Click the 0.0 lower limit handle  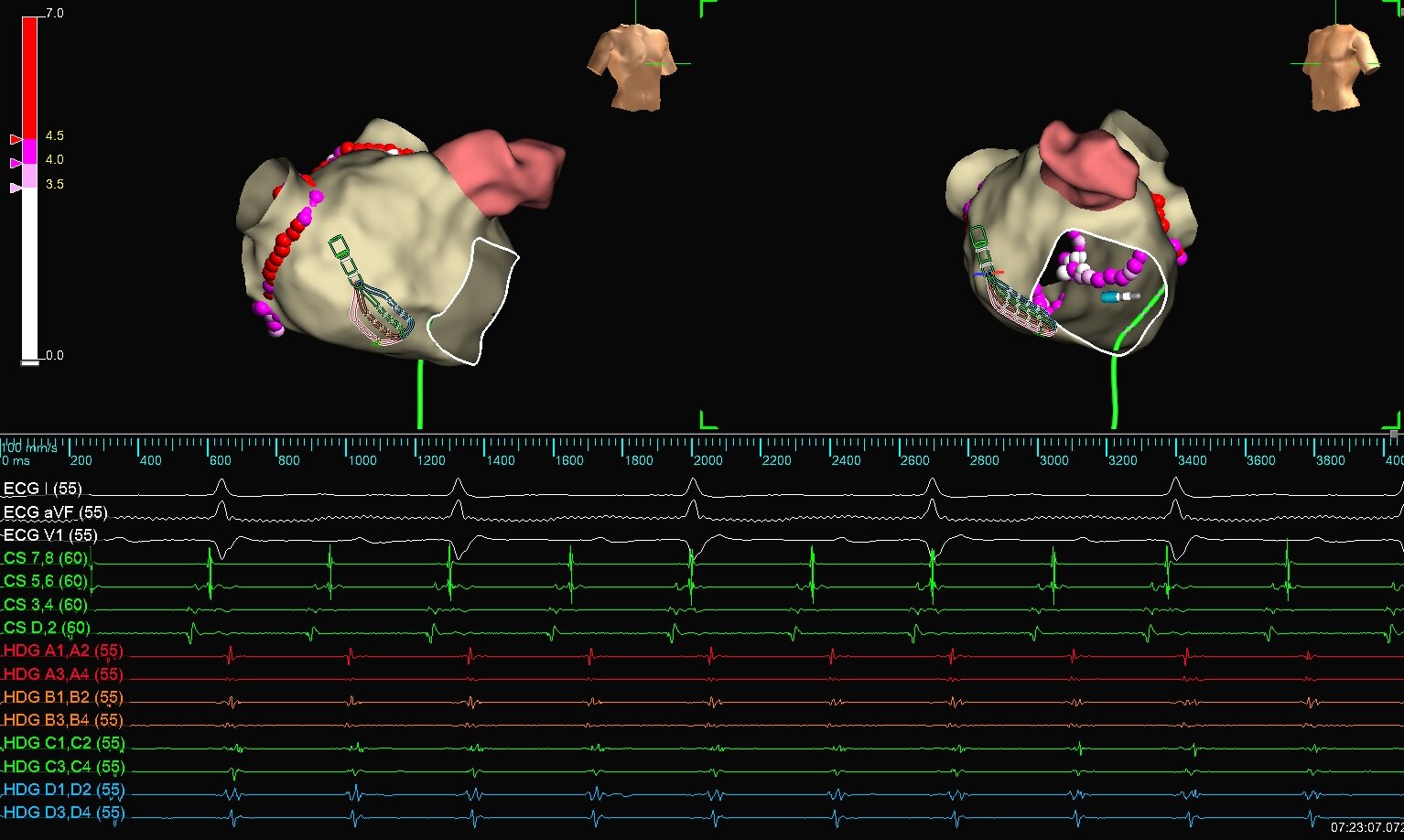[x=30, y=362]
